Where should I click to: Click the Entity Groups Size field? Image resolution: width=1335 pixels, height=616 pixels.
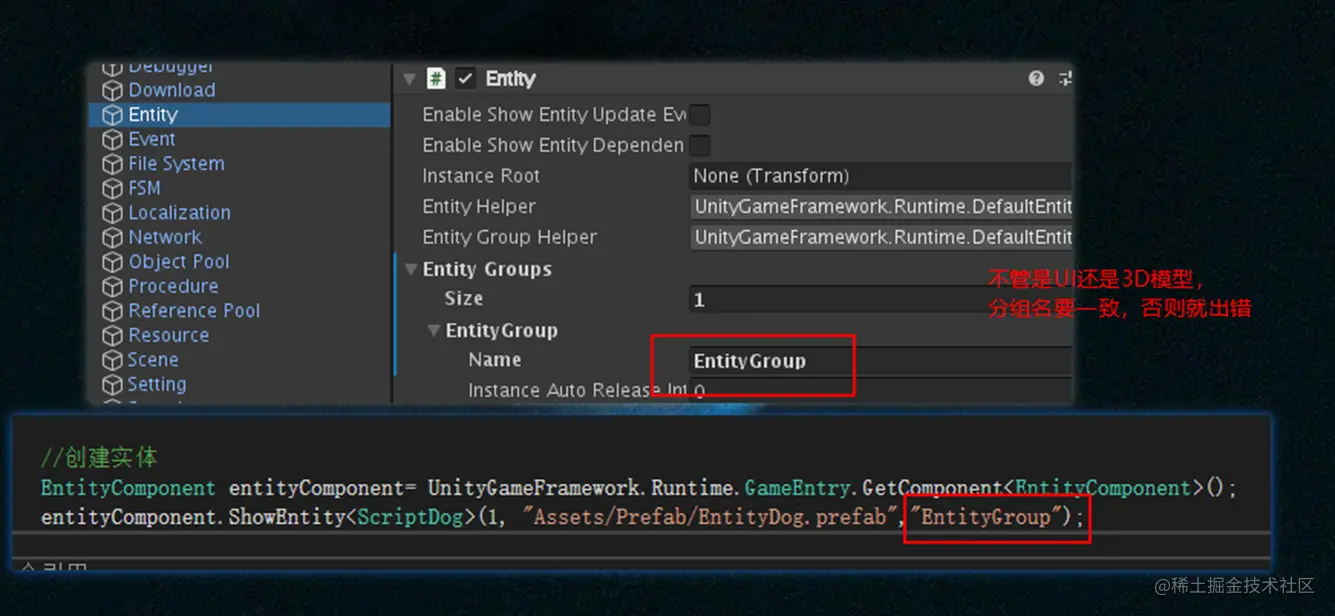click(x=881, y=299)
